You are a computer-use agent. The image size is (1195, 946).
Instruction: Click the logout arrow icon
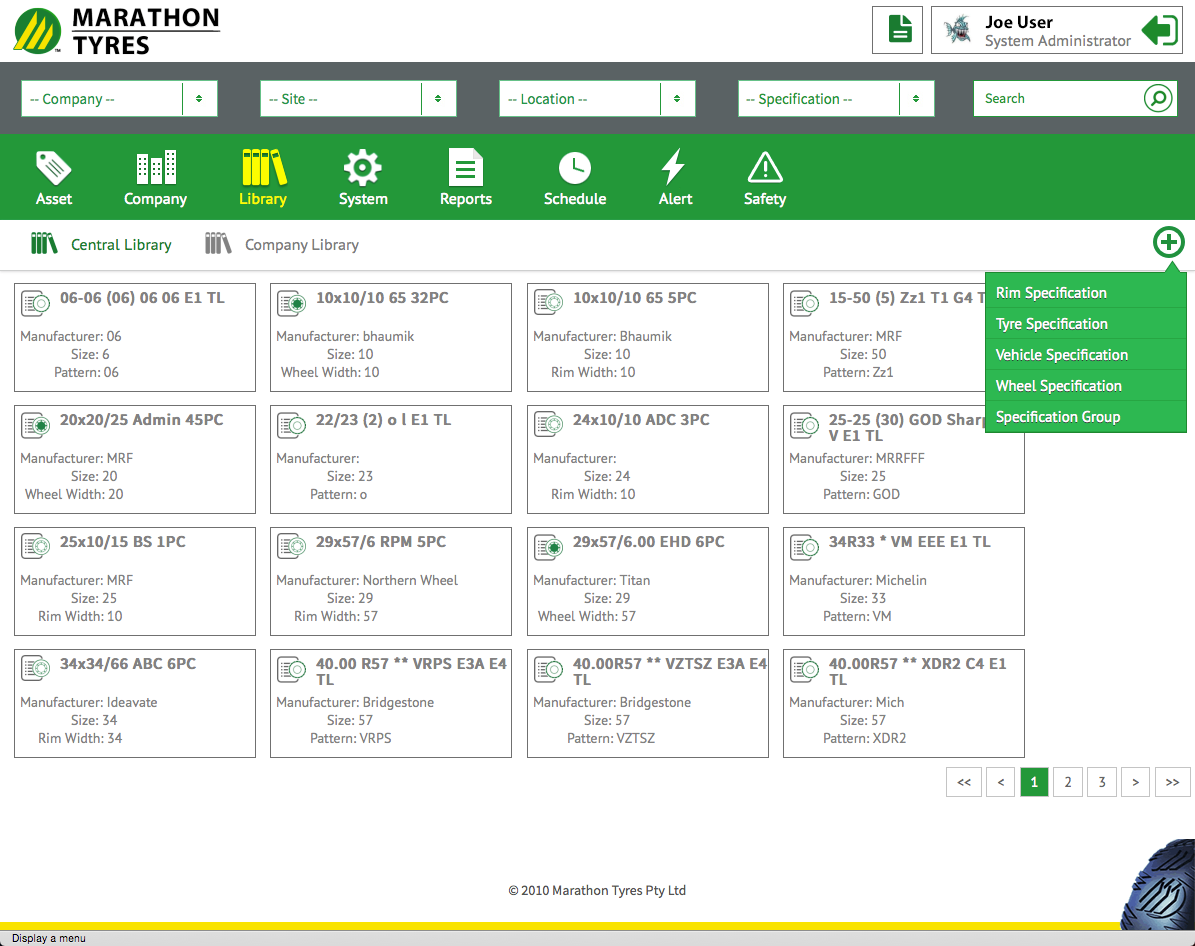pos(1160,30)
